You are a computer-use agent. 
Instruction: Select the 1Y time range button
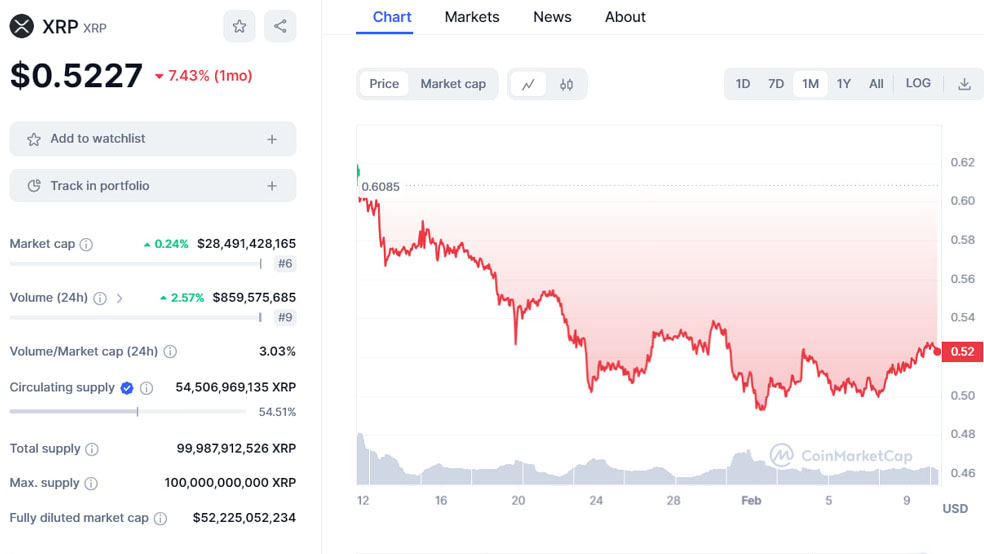click(x=844, y=84)
